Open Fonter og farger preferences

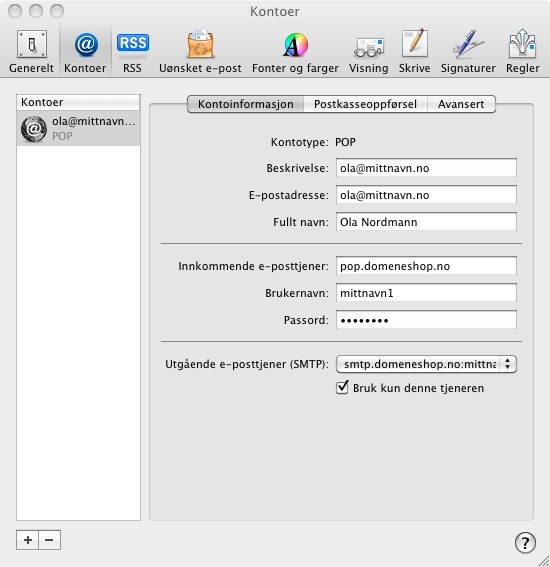tap(295, 51)
